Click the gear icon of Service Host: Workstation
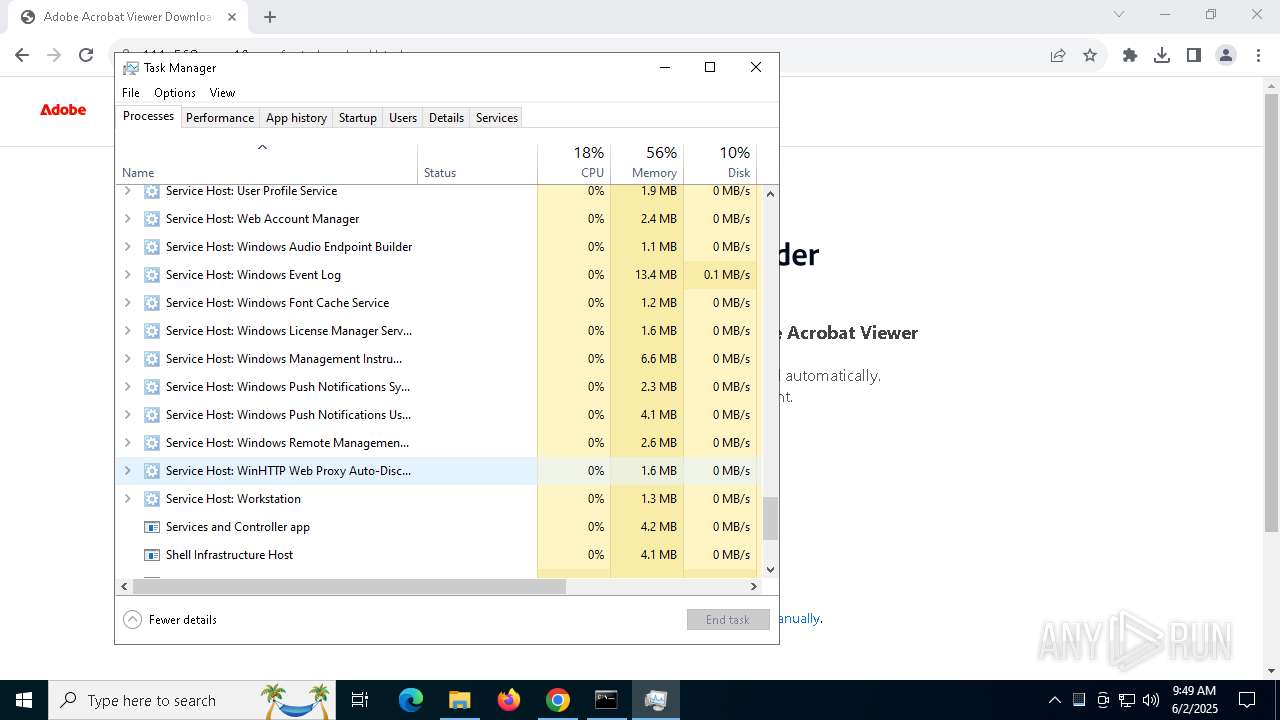1280x720 pixels. pyautogui.click(x=152, y=499)
